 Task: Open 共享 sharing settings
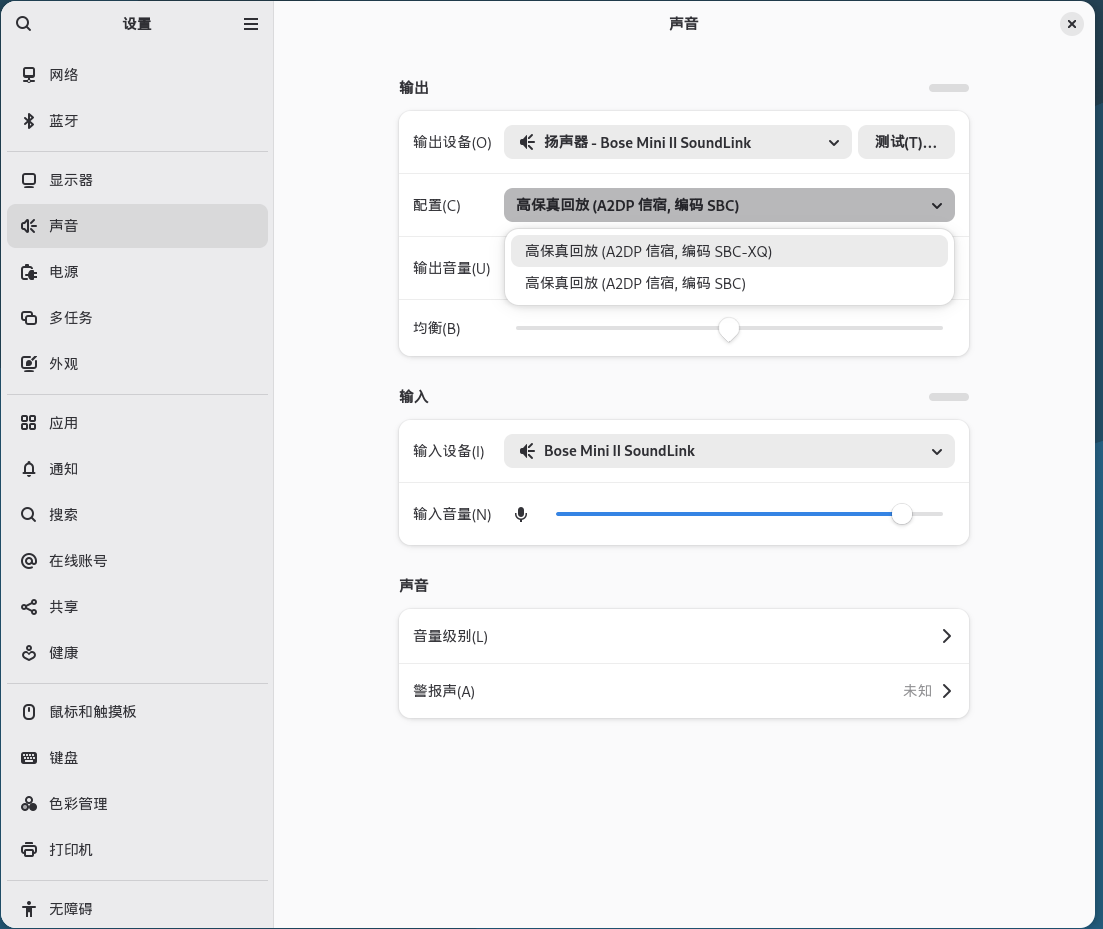tap(137, 607)
